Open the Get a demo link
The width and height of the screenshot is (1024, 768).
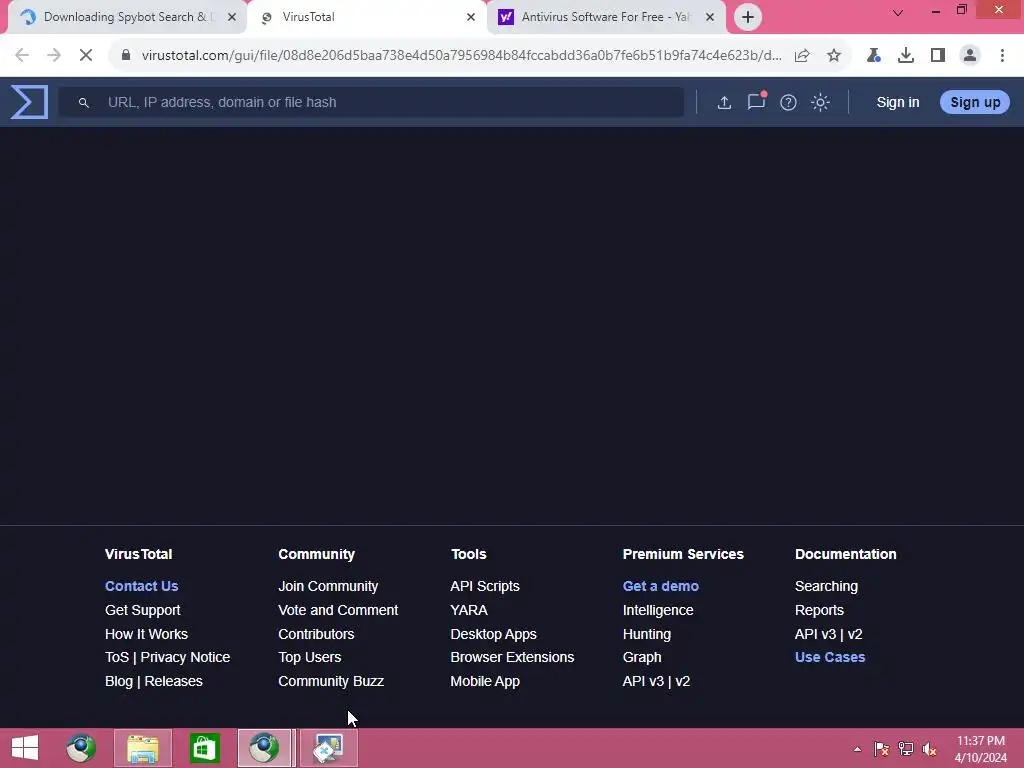pyautogui.click(x=660, y=586)
